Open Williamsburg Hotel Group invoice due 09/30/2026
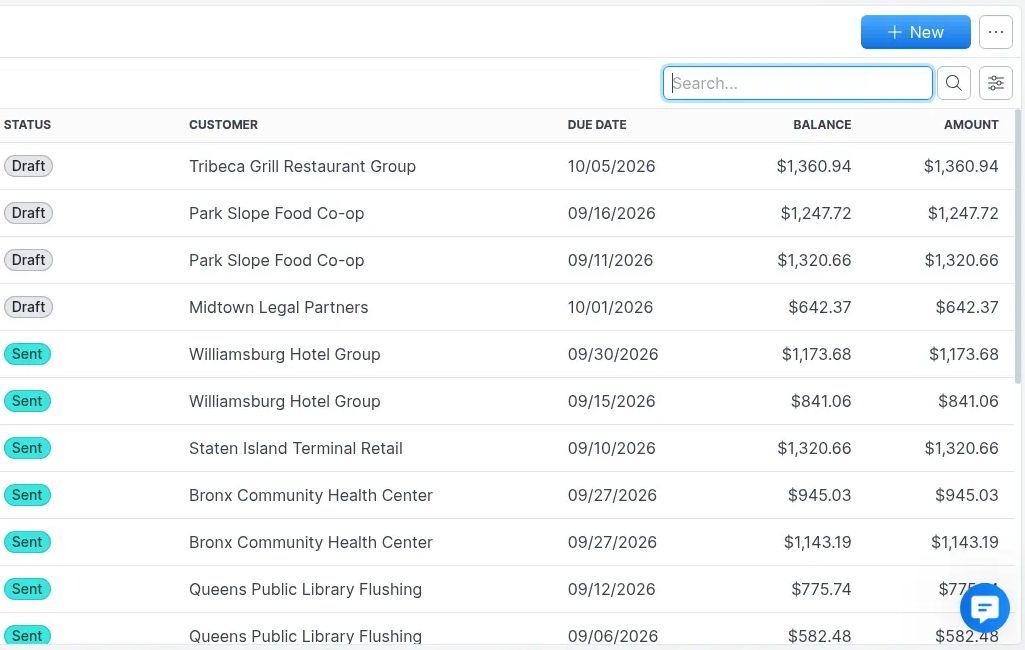The height and width of the screenshot is (650, 1025). (284, 354)
